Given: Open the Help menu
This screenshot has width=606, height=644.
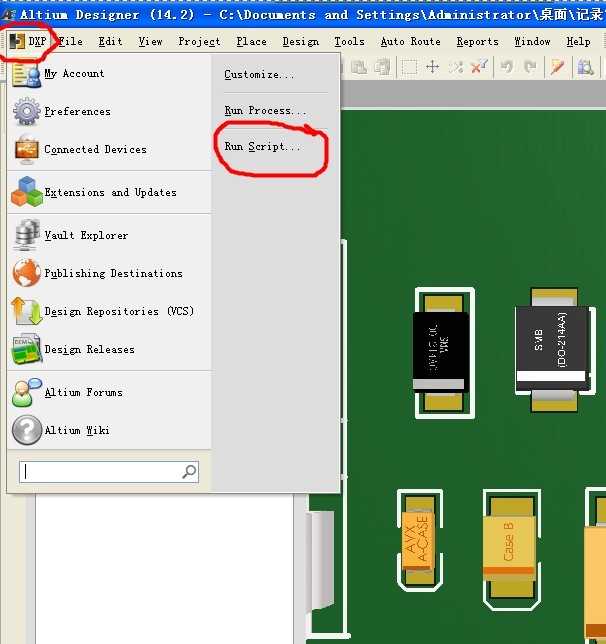Looking at the screenshot, I should 578,41.
